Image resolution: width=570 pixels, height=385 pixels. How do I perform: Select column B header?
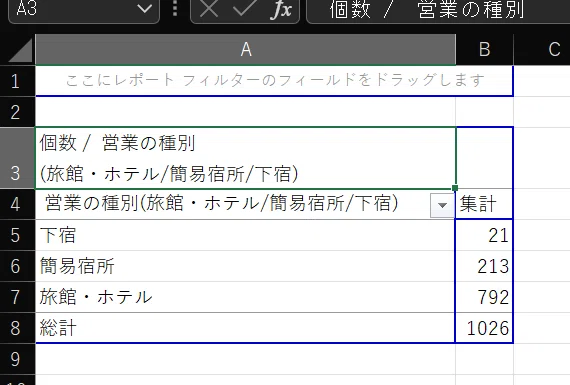(484, 50)
